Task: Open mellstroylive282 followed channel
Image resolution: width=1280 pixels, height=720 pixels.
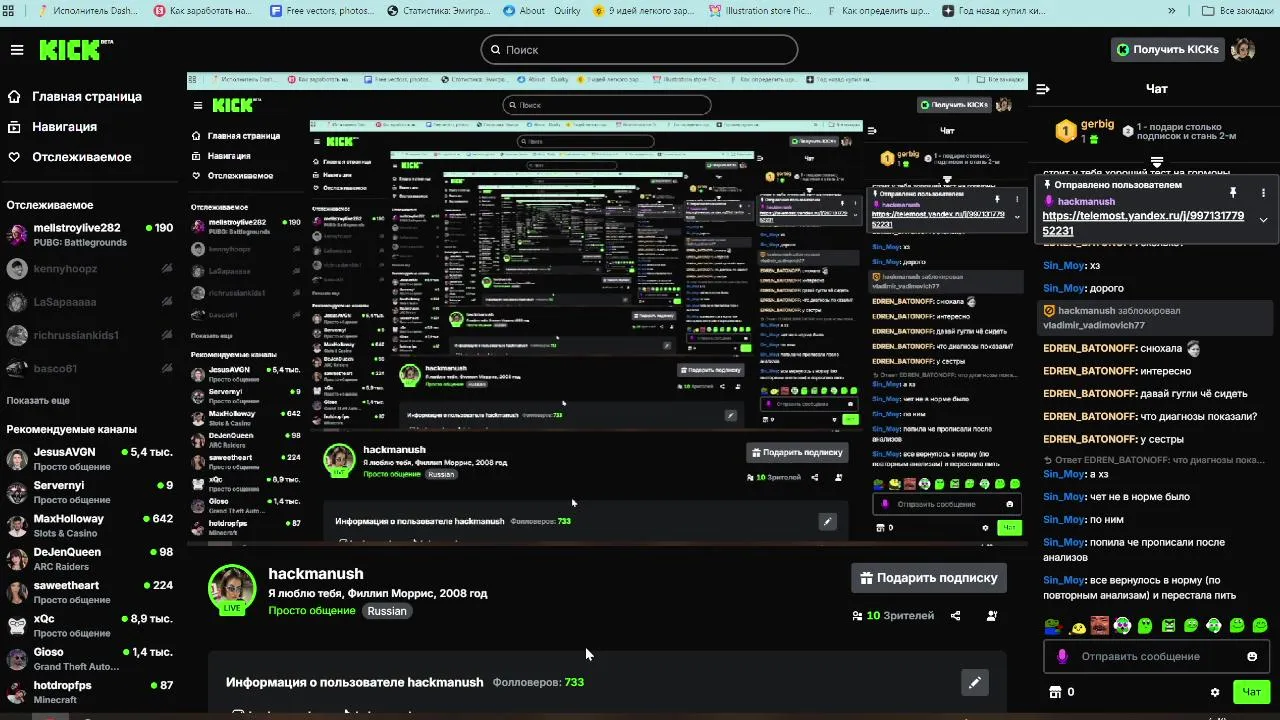Action: 90,235
